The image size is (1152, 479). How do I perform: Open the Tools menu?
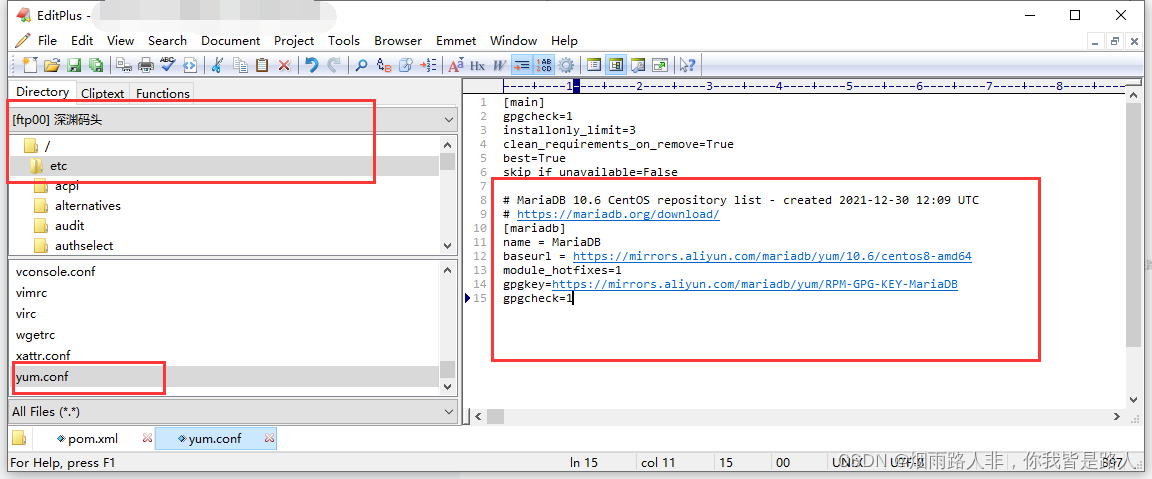coord(344,40)
